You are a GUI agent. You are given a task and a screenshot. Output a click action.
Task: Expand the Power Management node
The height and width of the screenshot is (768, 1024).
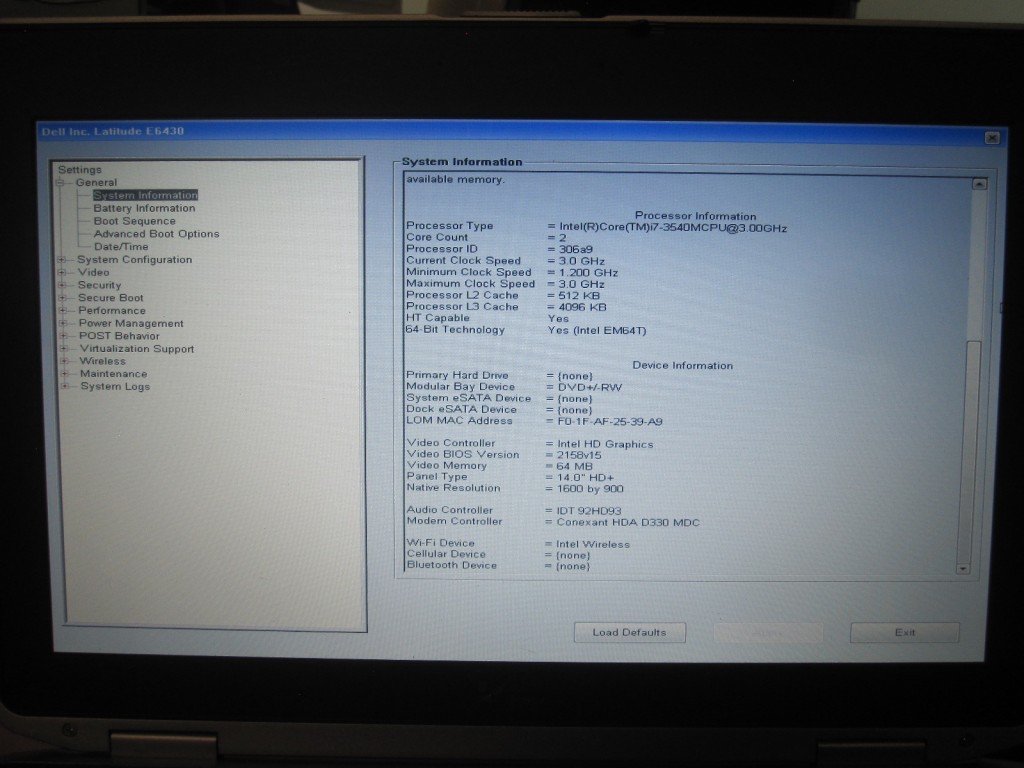(63, 323)
